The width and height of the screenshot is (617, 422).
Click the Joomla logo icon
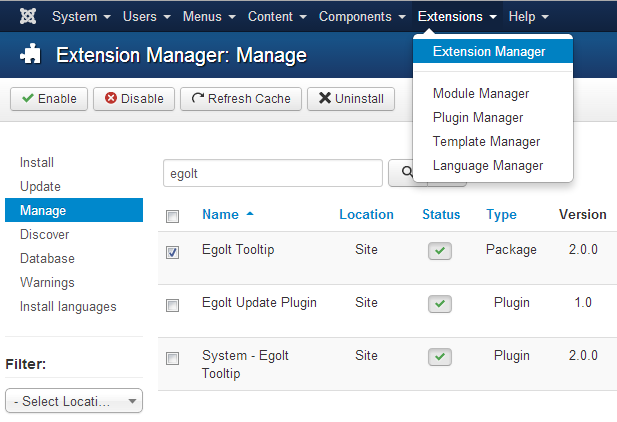point(28,16)
